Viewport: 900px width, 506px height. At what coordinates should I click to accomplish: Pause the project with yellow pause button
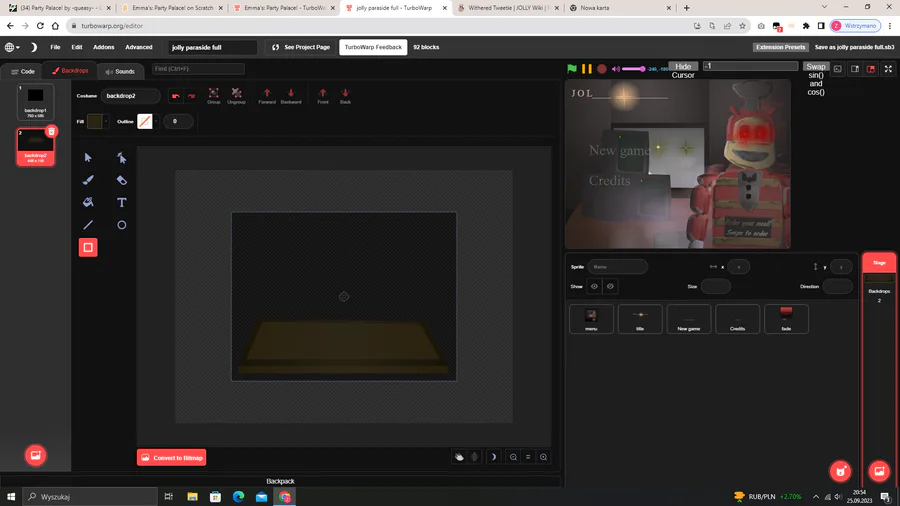coord(587,69)
